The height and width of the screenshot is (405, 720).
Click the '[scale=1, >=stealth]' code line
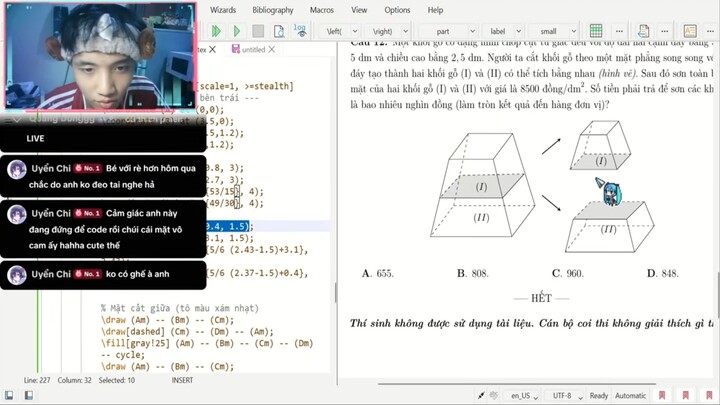click(x=245, y=86)
